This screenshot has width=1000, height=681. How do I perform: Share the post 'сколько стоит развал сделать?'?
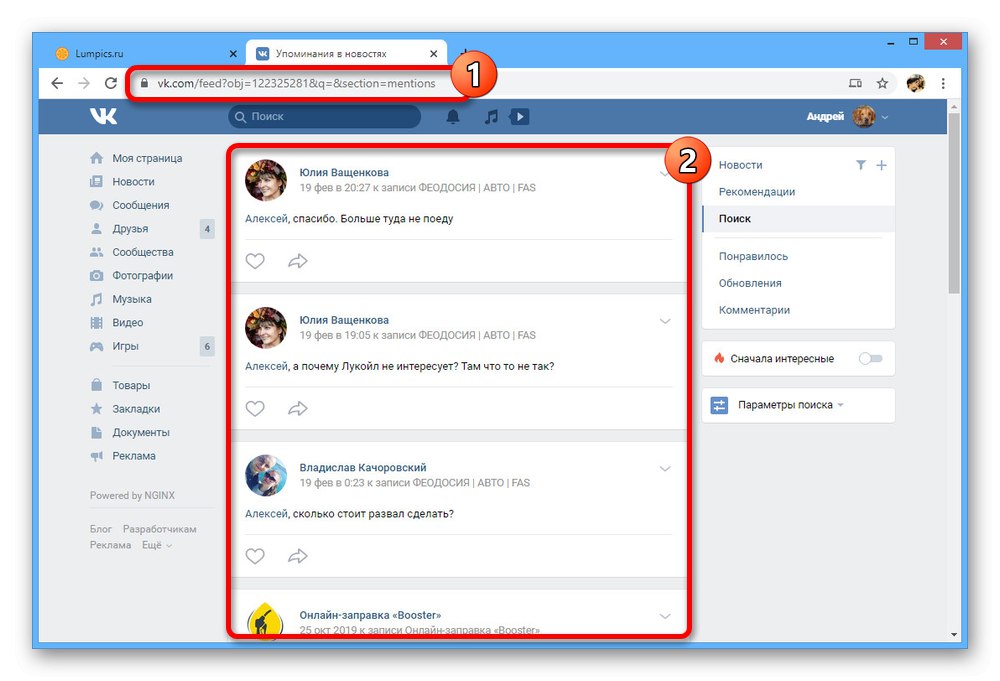coord(298,556)
